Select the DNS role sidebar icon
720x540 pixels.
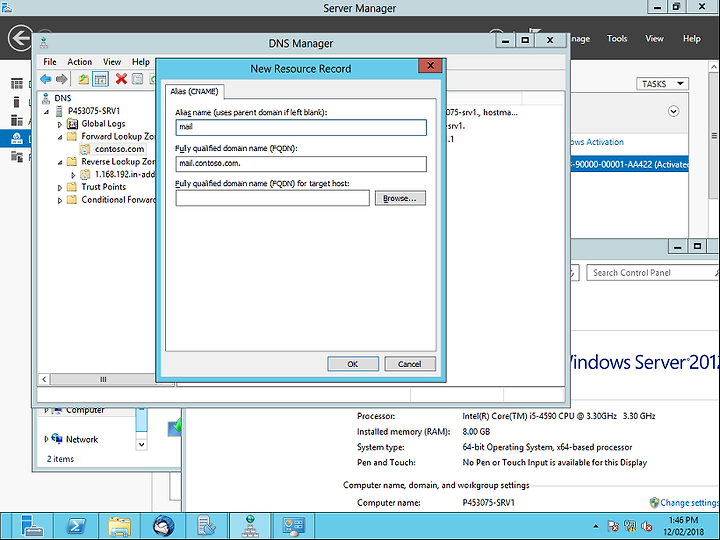click(17, 138)
